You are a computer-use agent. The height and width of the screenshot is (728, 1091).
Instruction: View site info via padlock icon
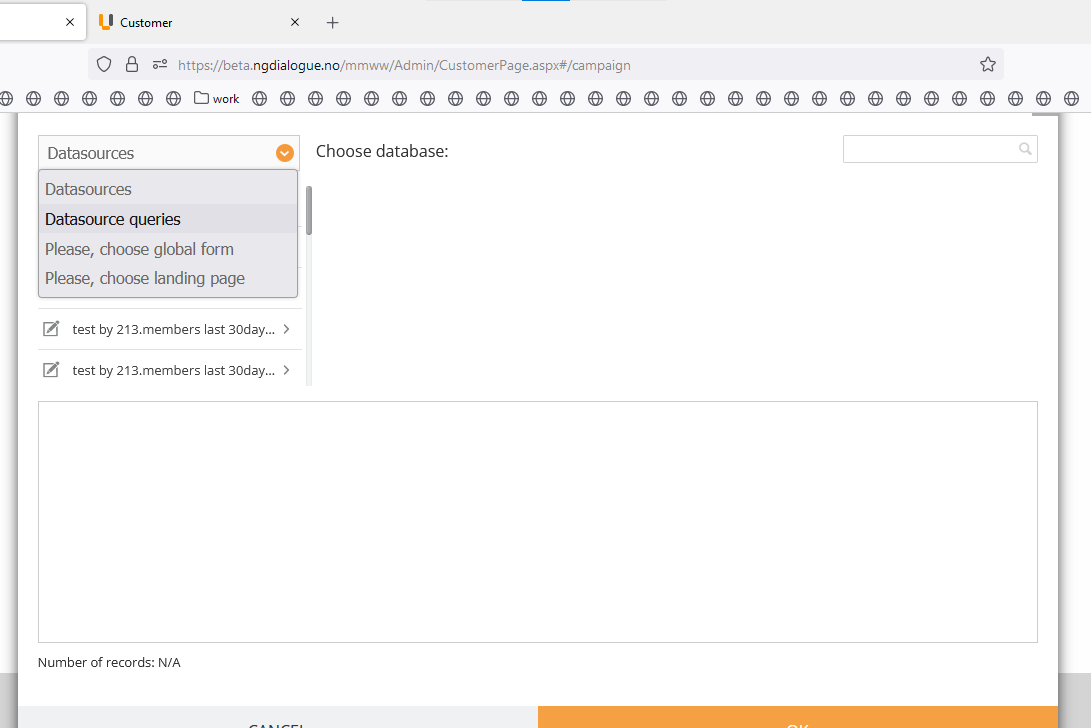[132, 65]
